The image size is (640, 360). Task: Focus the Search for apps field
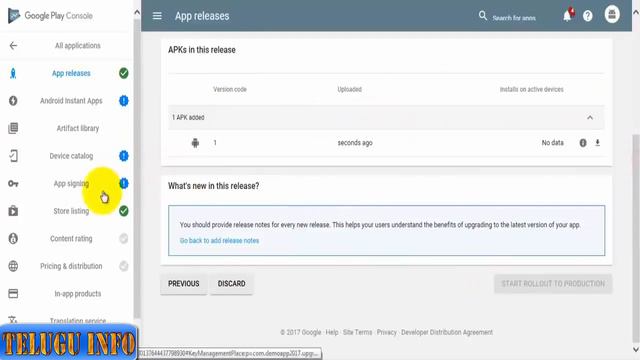coord(514,18)
